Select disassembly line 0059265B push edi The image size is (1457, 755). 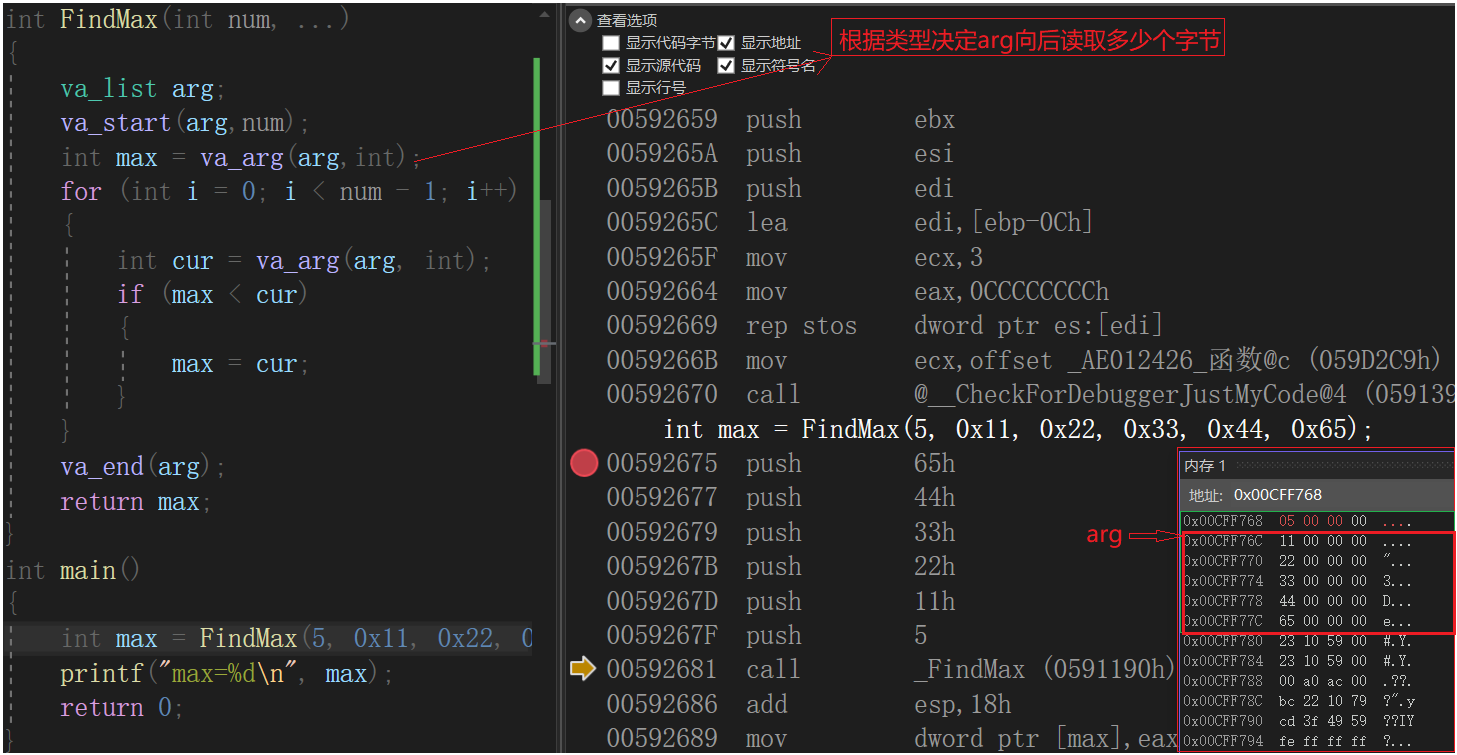[780, 188]
